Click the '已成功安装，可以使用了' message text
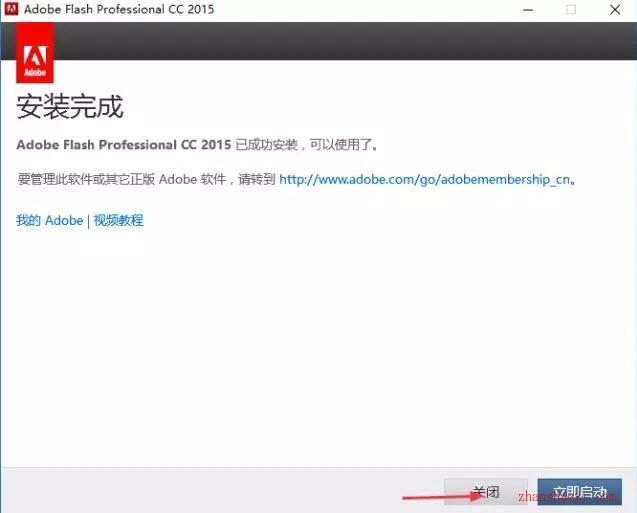The width and height of the screenshot is (637, 513). [307, 145]
